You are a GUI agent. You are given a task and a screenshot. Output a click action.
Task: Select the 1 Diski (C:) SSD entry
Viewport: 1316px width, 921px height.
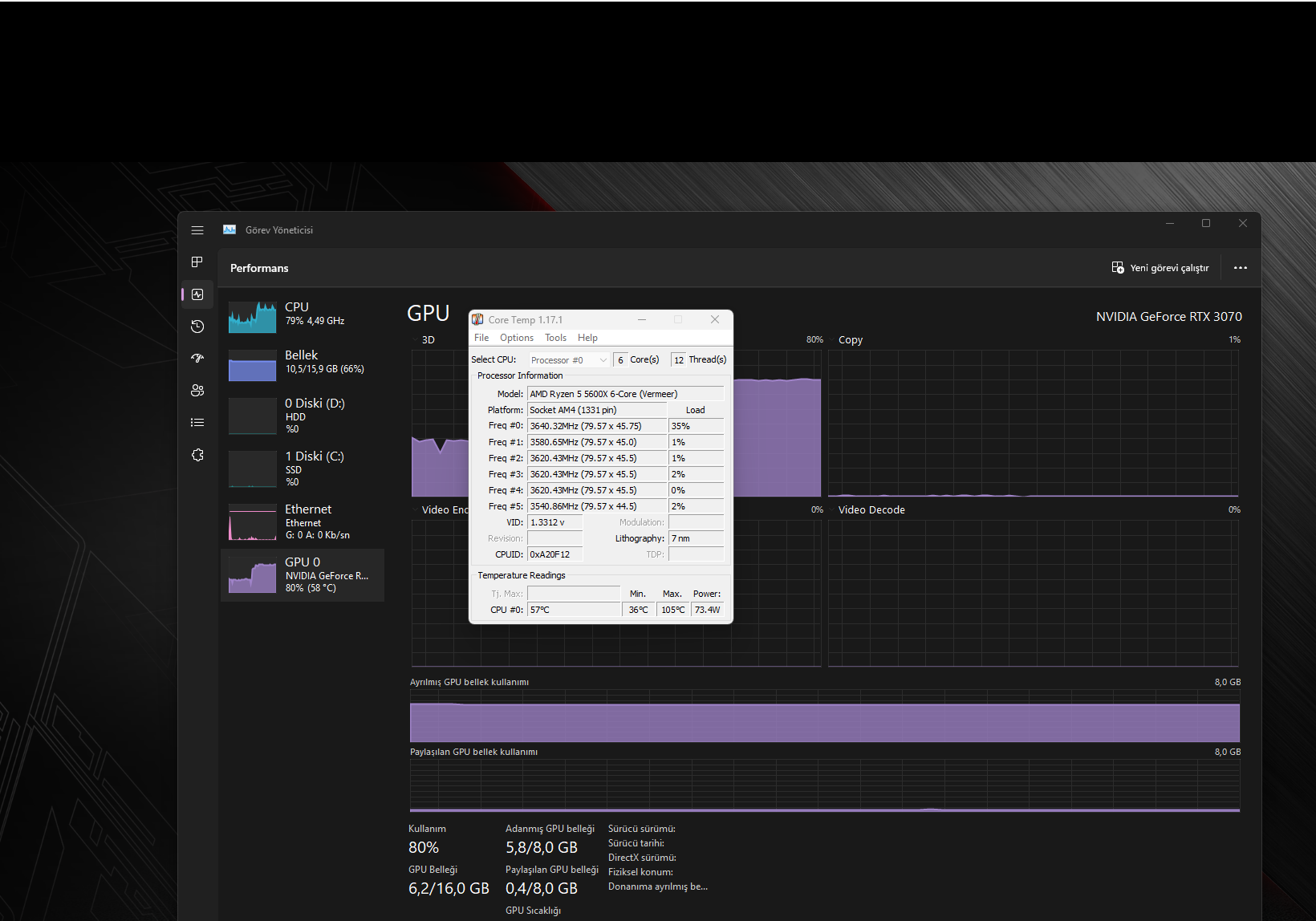[x=303, y=469]
